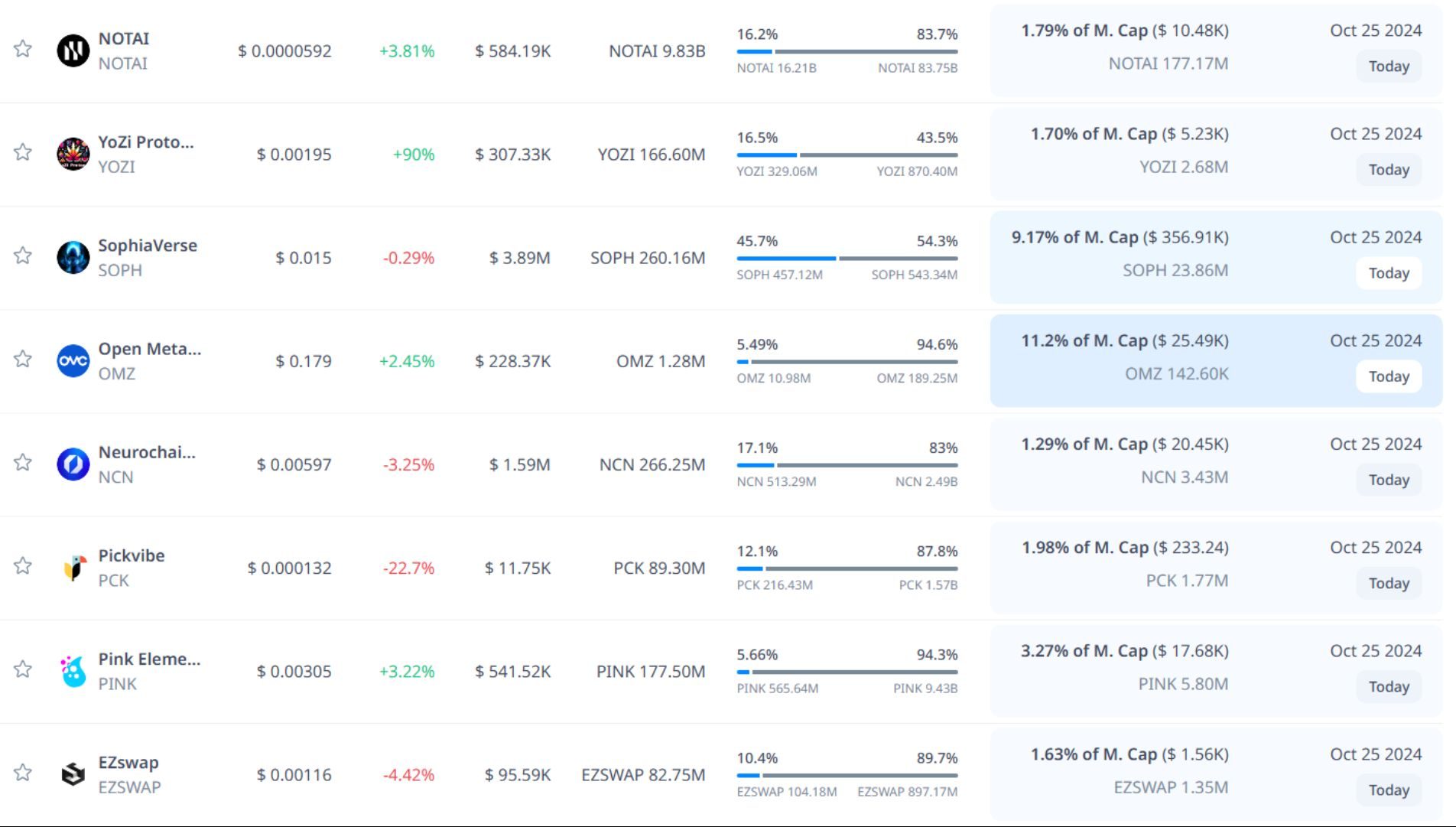Toggle the watchlist star for EZswap
1456x827 pixels.
coord(23,773)
